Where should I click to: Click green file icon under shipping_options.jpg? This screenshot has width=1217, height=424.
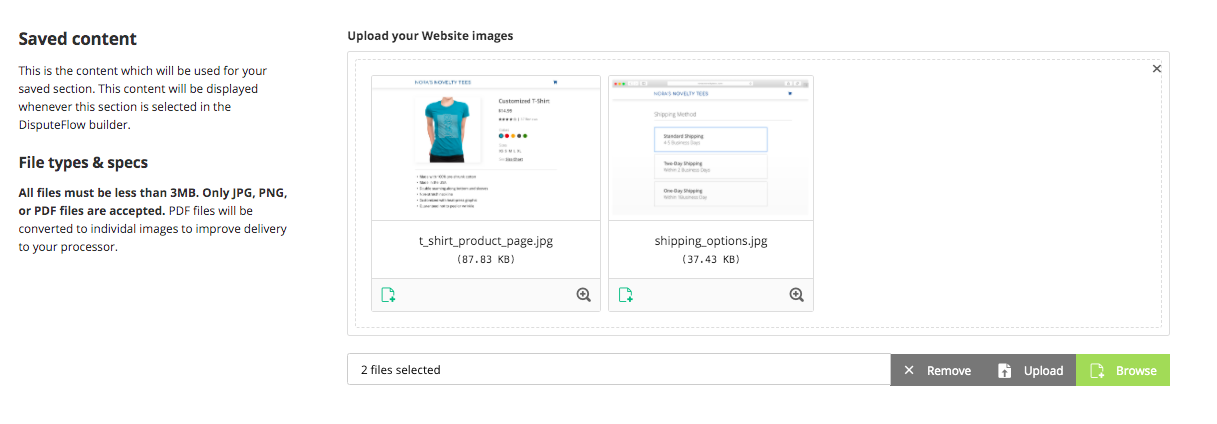625,295
